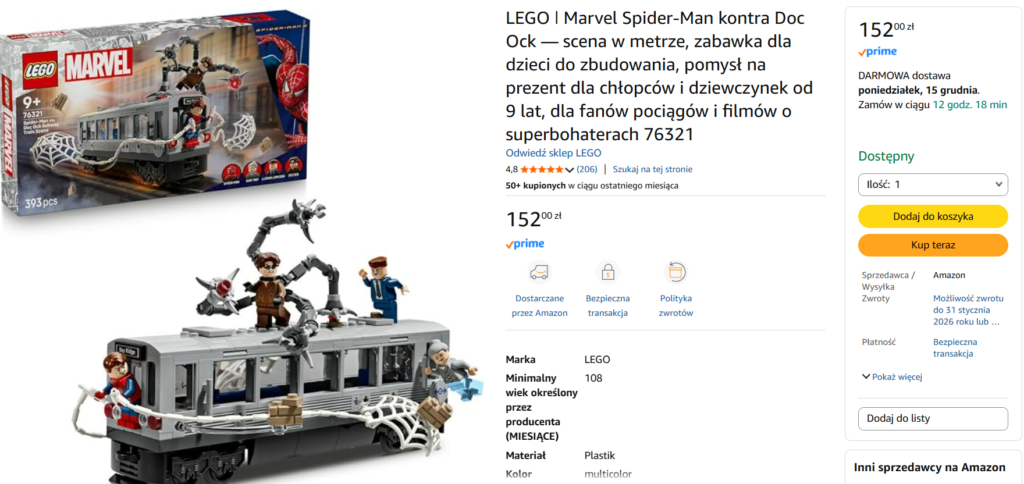Click the secure transaction padlock icon
Viewport: 1024px width, 484px height.
(x=608, y=272)
